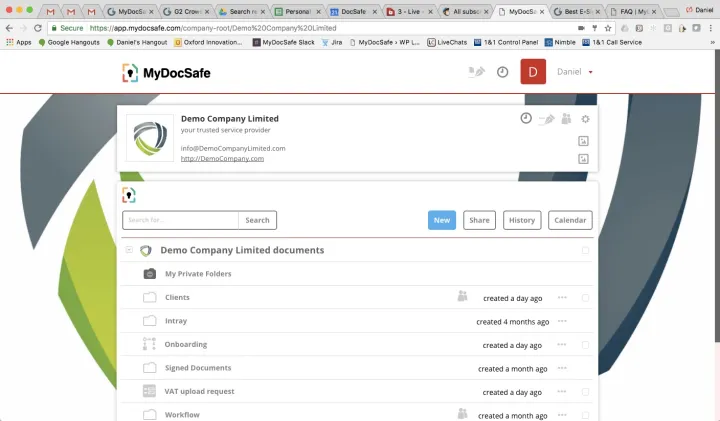Open company settings gear icon
This screenshot has width=720, height=421.
[x=585, y=119]
